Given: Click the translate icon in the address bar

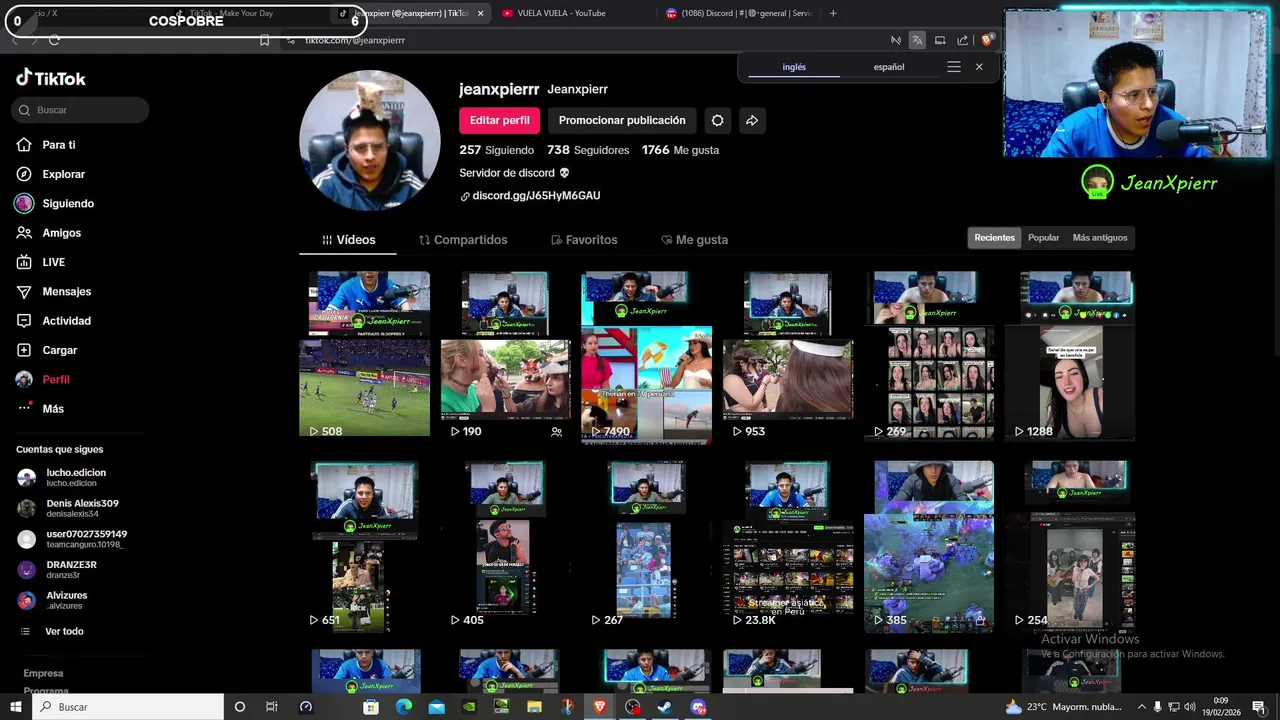Looking at the screenshot, I should pos(917,40).
